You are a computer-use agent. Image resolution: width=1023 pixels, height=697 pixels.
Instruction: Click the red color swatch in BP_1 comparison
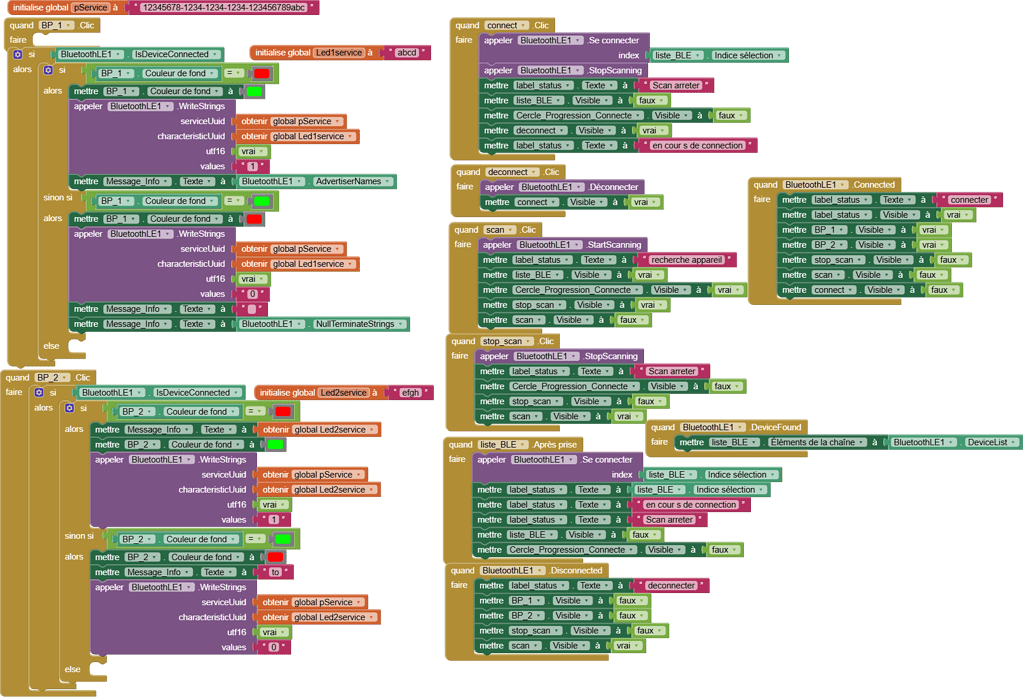coord(262,73)
